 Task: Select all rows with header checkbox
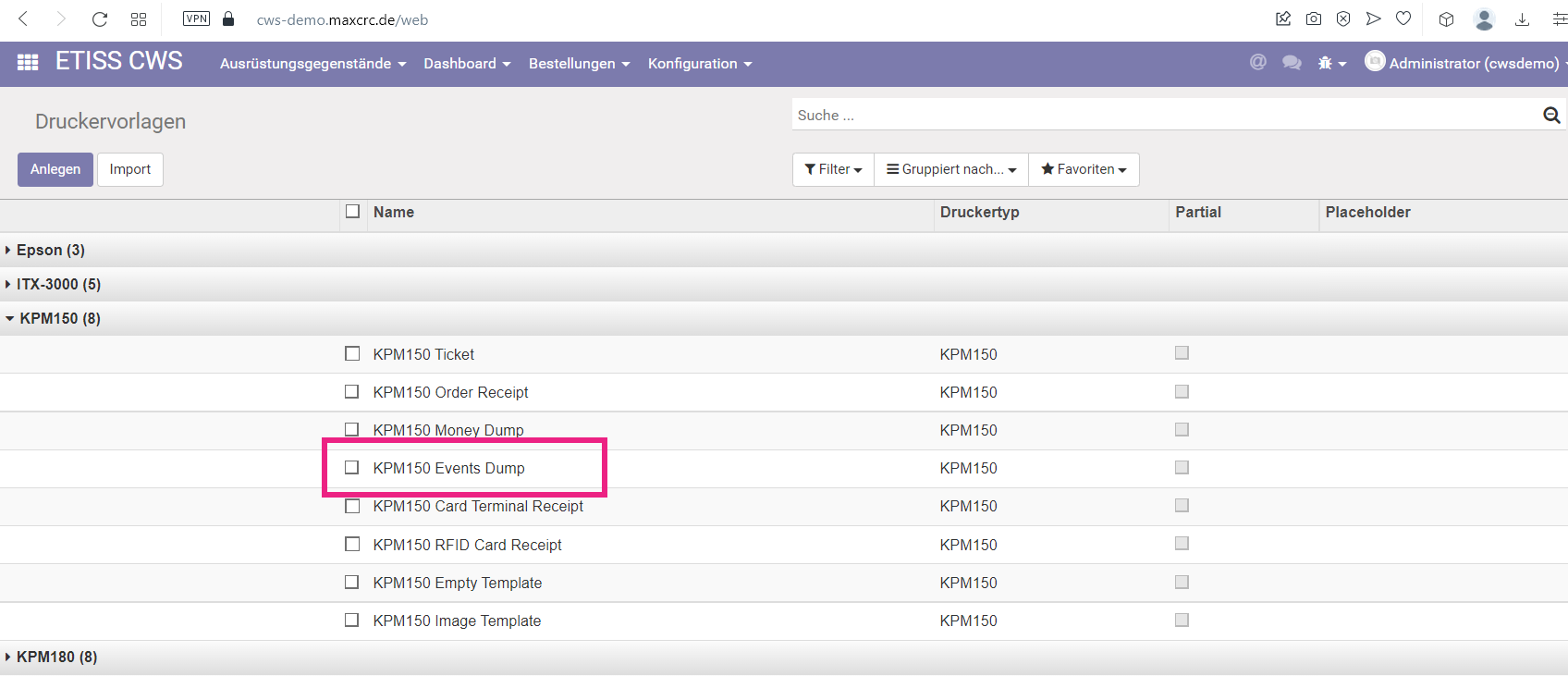click(x=352, y=212)
